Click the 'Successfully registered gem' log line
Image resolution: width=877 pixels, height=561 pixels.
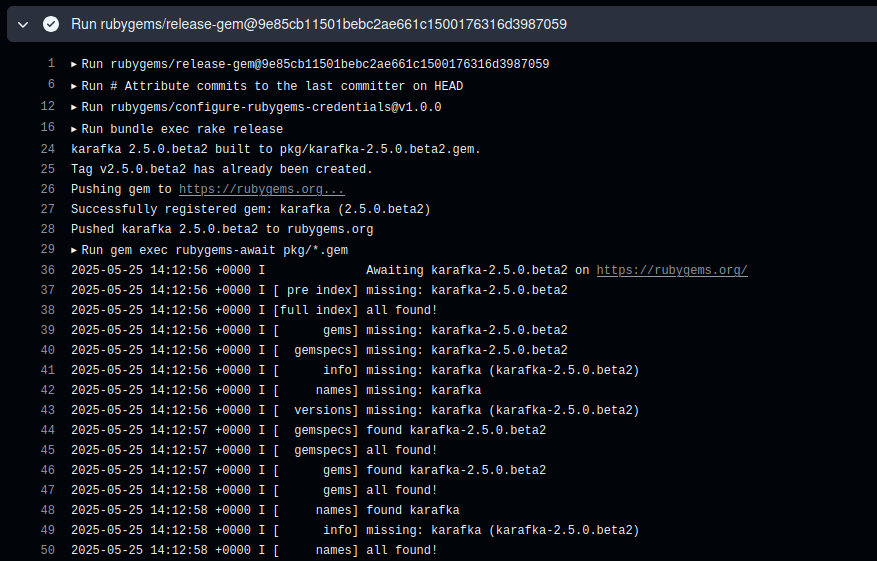(x=251, y=209)
